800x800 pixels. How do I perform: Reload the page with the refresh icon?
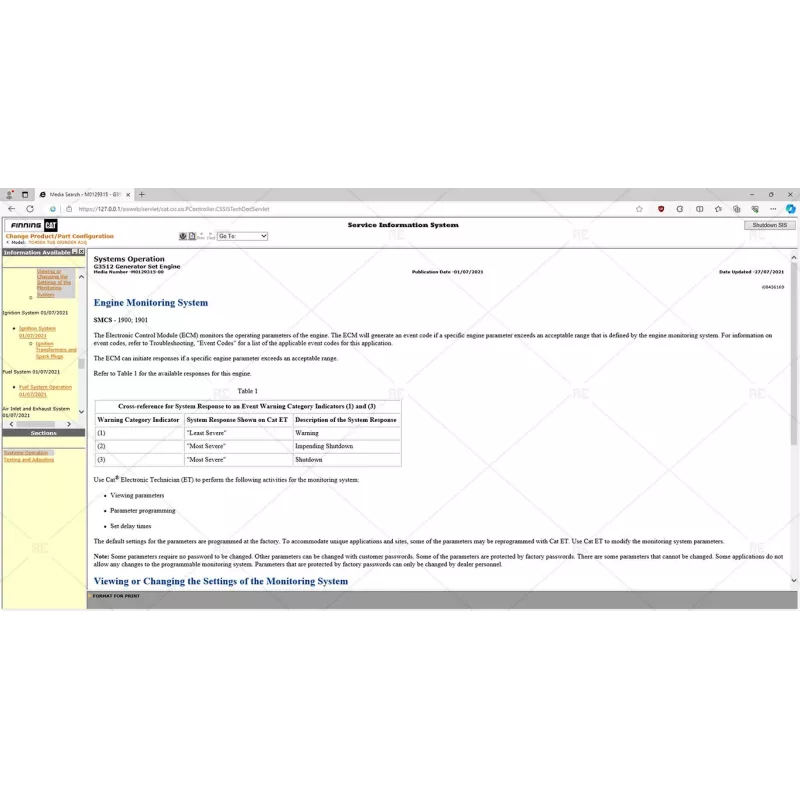30,209
